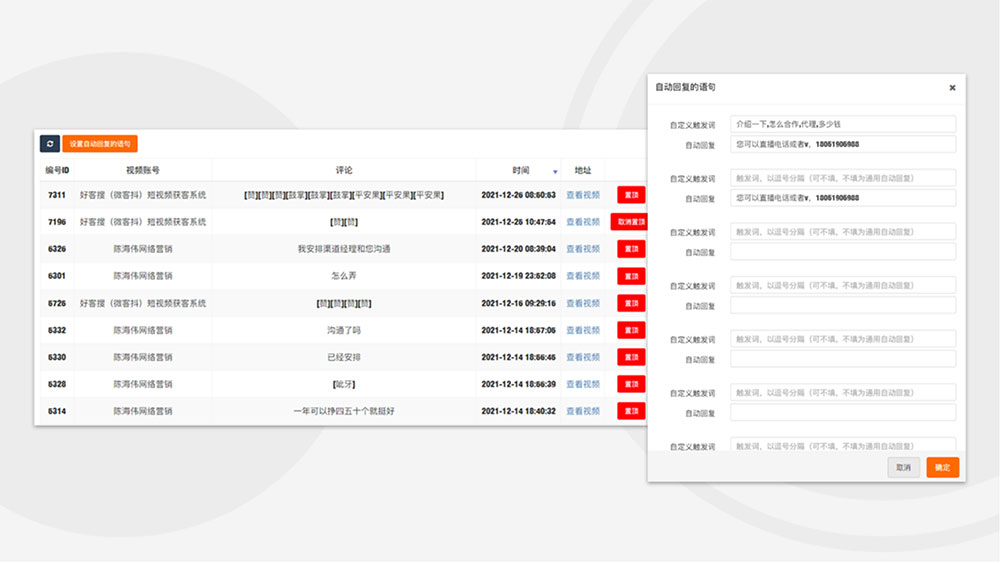The height and width of the screenshot is (563, 1000).
Task: Click the empty third 自动回复 input field
Action: click(x=842, y=251)
